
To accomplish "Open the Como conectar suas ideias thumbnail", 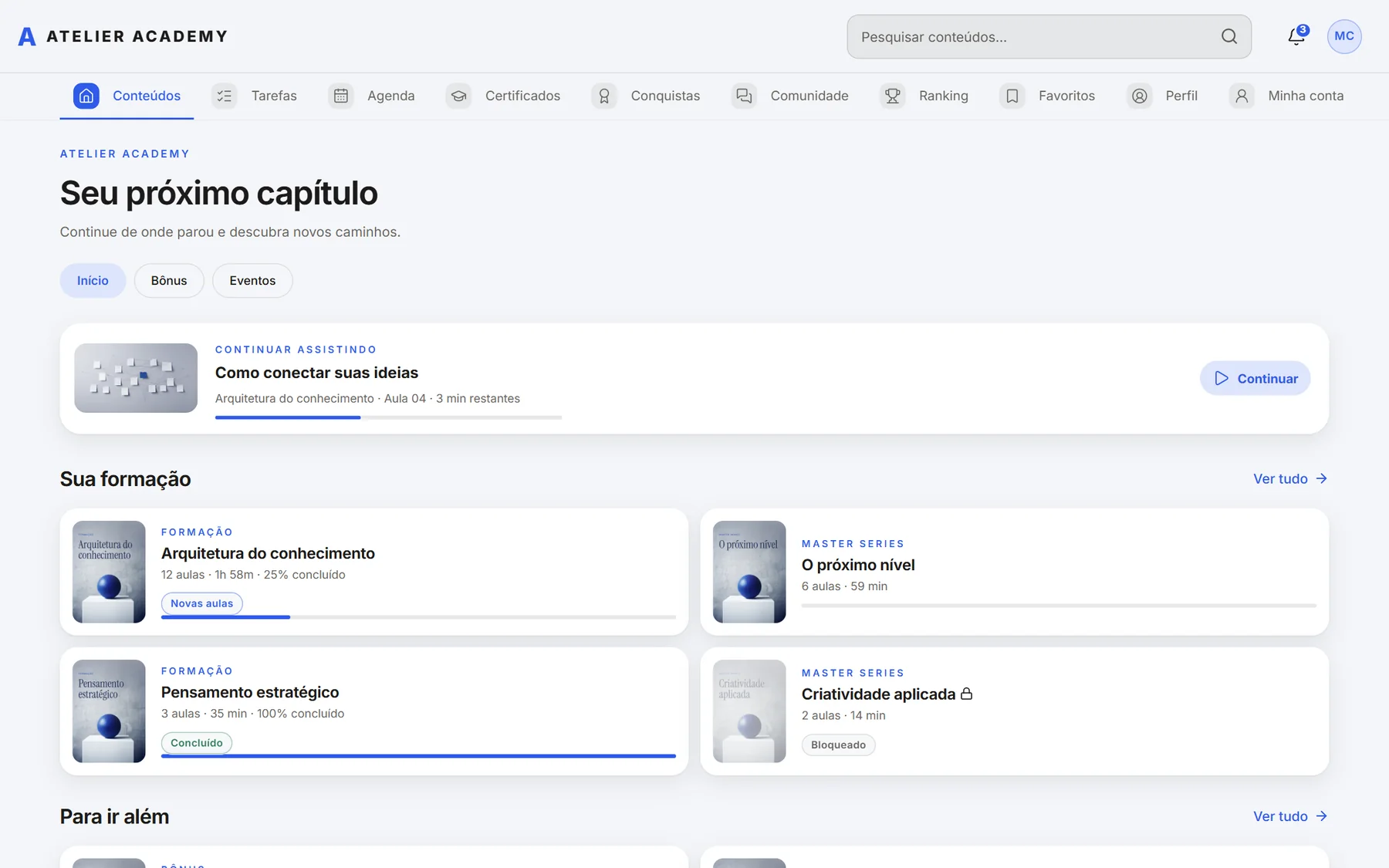I will point(136,378).
